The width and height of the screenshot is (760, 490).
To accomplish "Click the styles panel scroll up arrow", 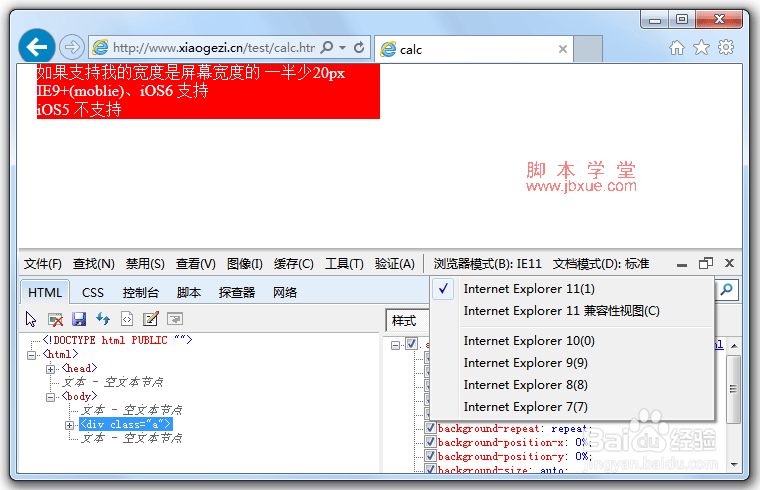I will [x=734, y=346].
